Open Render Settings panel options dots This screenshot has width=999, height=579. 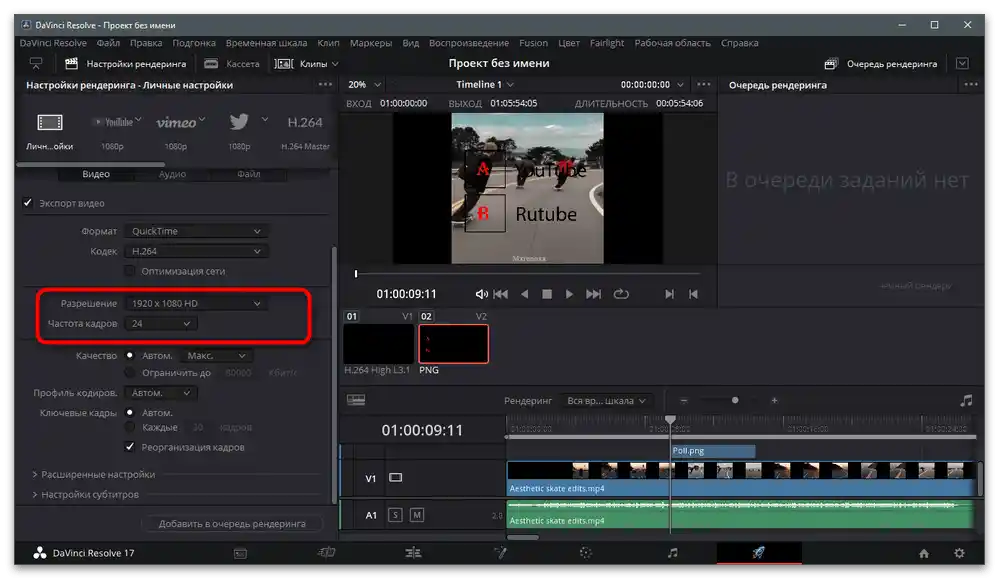(x=325, y=85)
